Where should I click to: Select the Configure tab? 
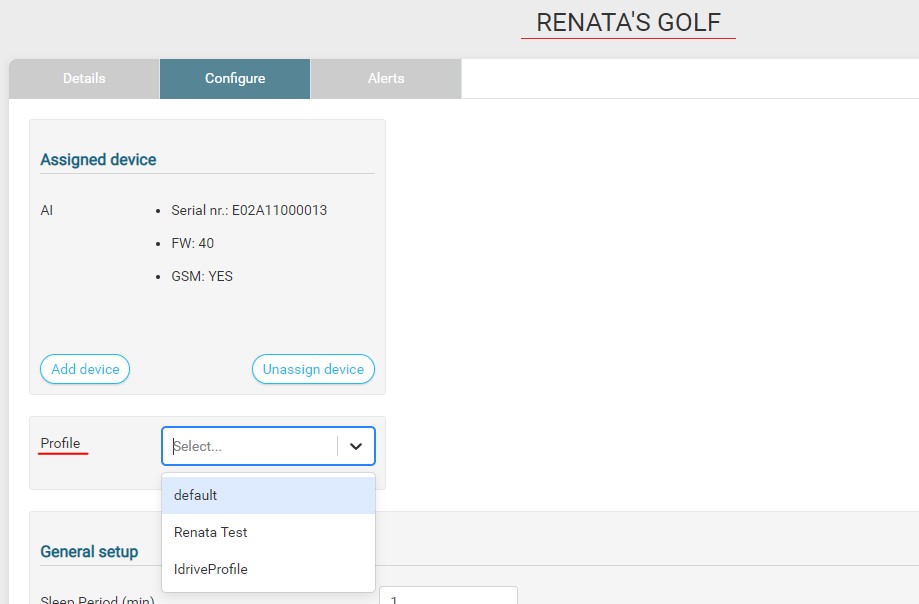click(235, 79)
